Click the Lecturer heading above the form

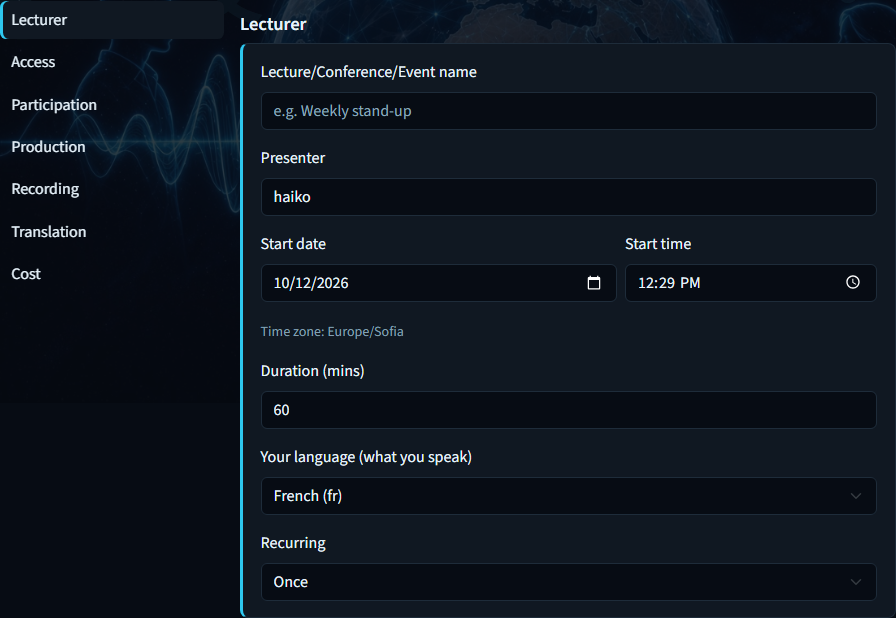click(x=273, y=24)
